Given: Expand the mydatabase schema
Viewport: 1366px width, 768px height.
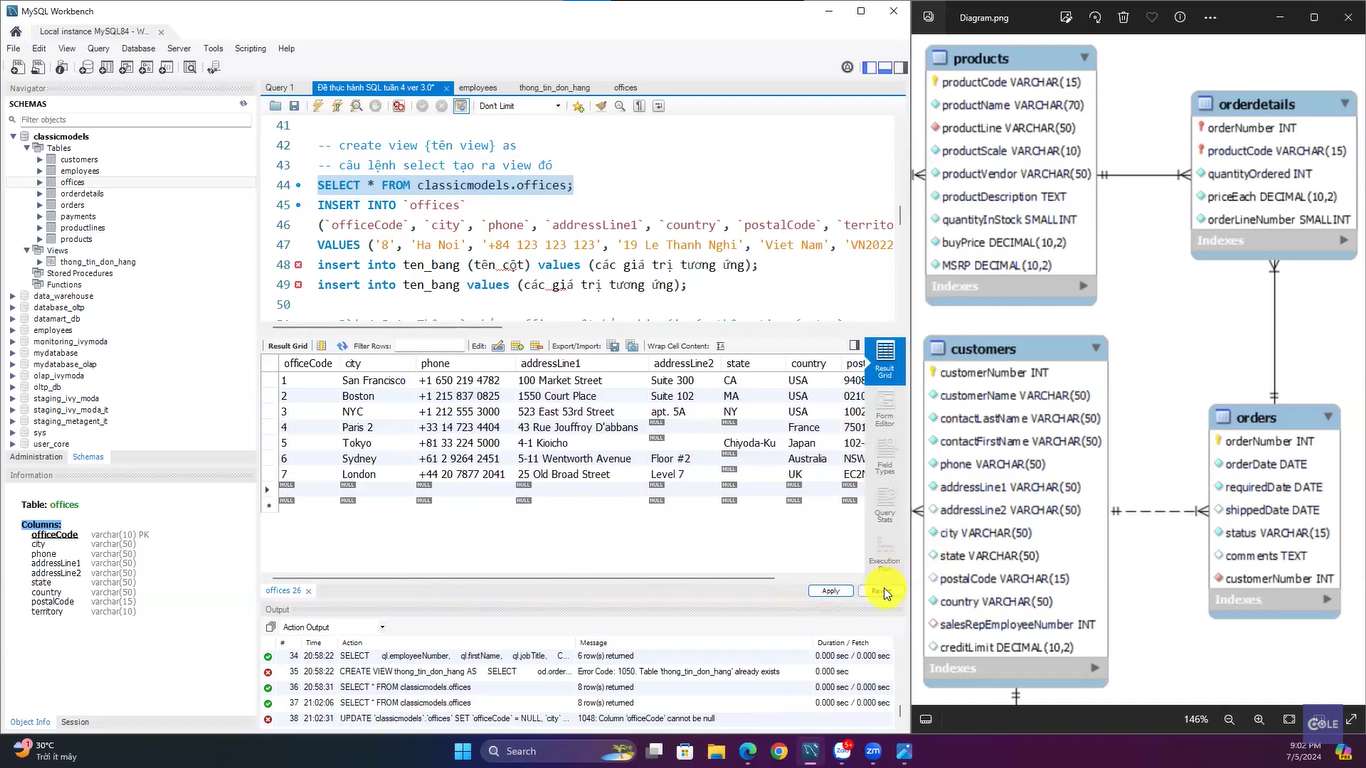Looking at the screenshot, I should coord(13,353).
